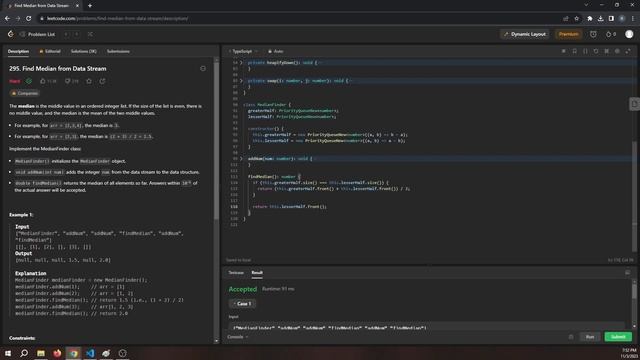Image resolution: width=640 pixels, height=360 pixels.
Task: Go to the next problem arrow
Action: point(77,34)
